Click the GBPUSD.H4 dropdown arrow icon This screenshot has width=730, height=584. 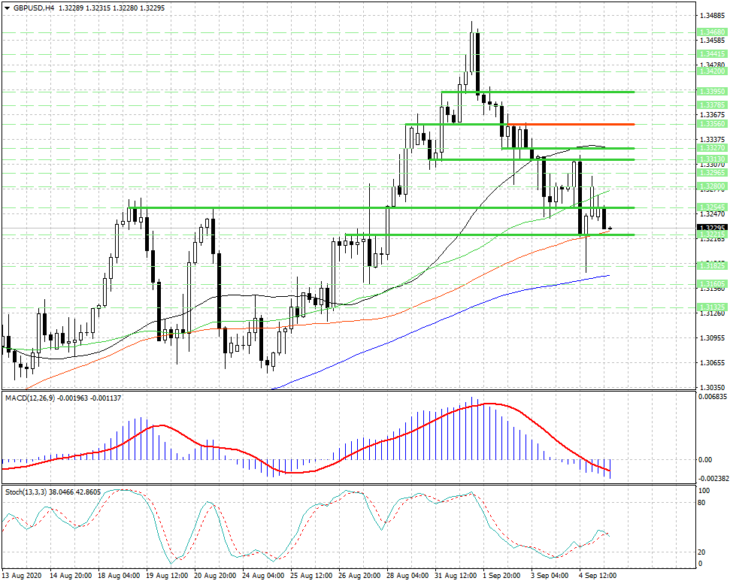tap(7, 8)
